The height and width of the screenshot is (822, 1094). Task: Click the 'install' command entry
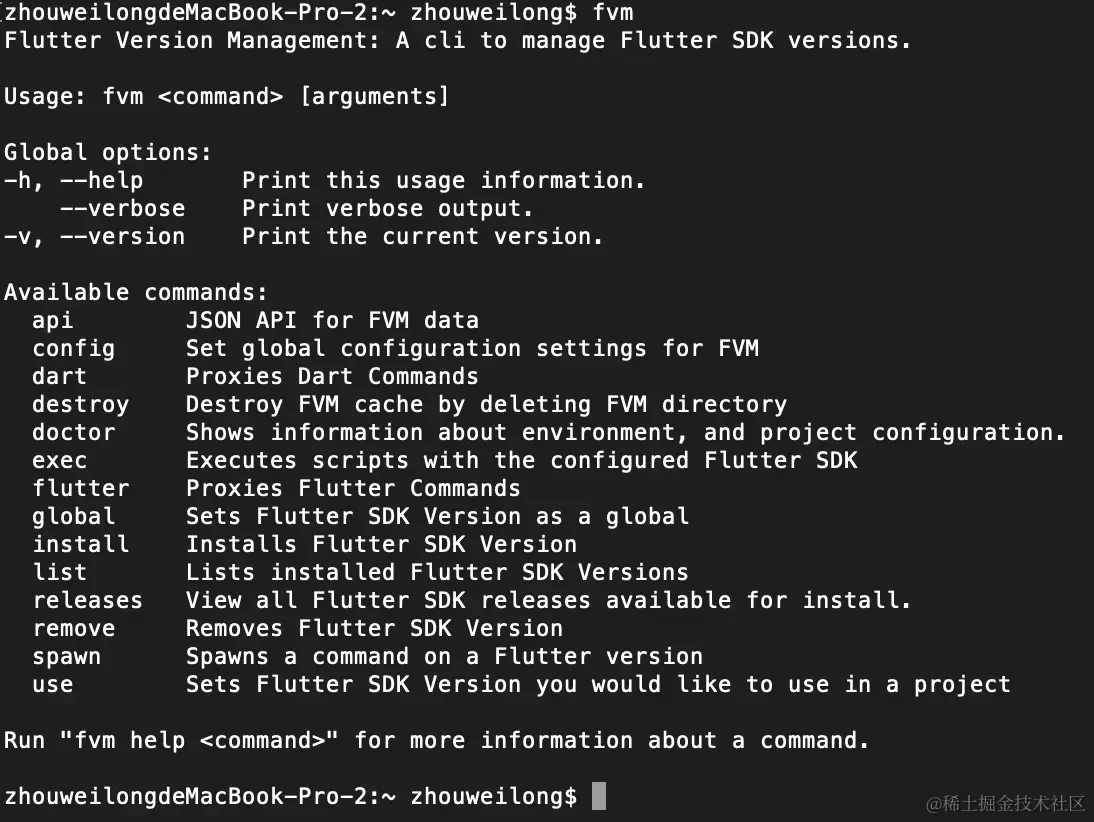pyautogui.click(x=80, y=544)
